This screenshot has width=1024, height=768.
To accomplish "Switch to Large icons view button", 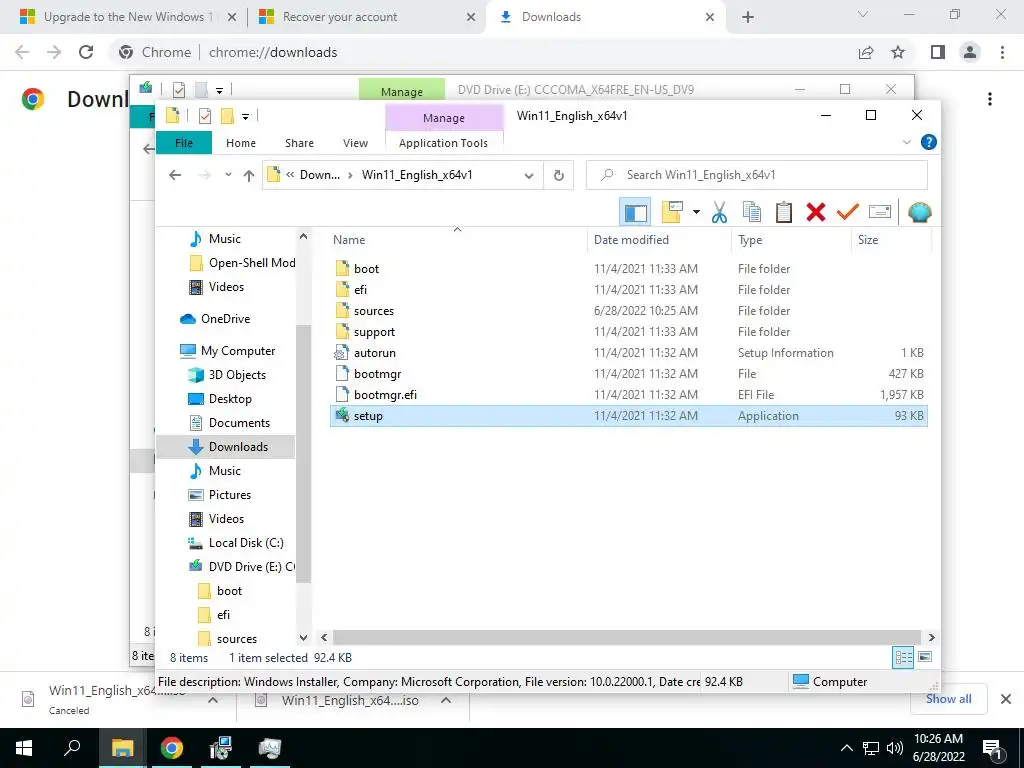I will click(925, 657).
